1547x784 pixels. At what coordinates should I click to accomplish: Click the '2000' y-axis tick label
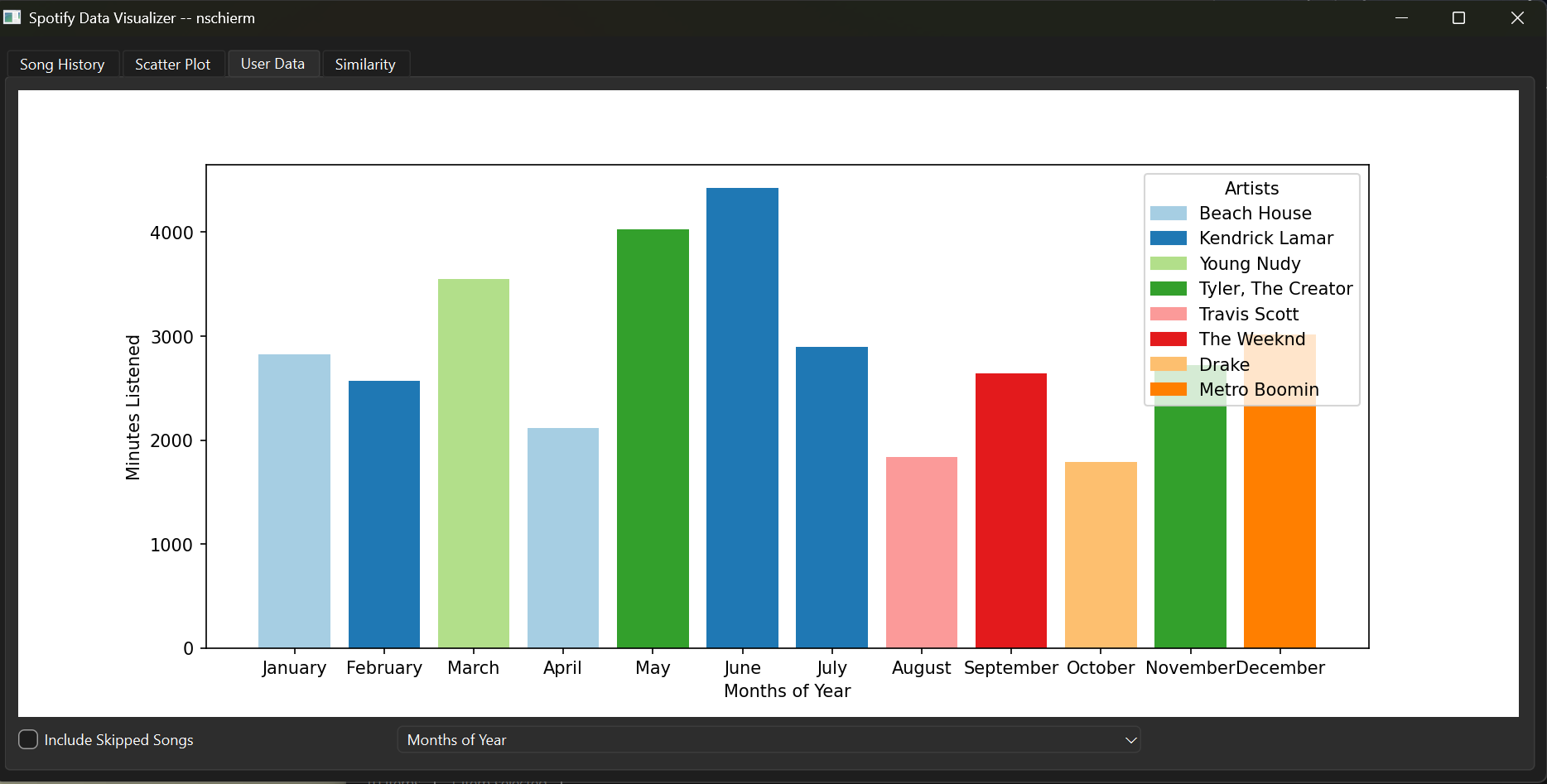tap(171, 440)
